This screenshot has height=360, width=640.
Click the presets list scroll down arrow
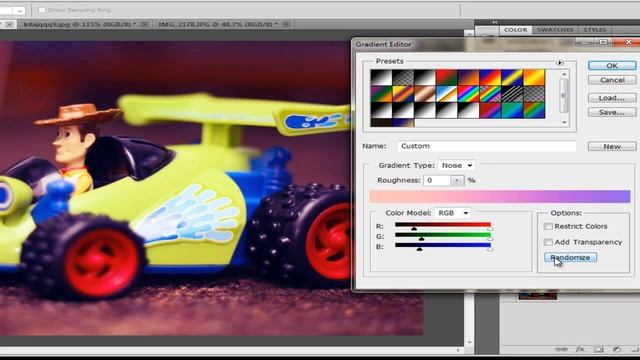point(564,122)
